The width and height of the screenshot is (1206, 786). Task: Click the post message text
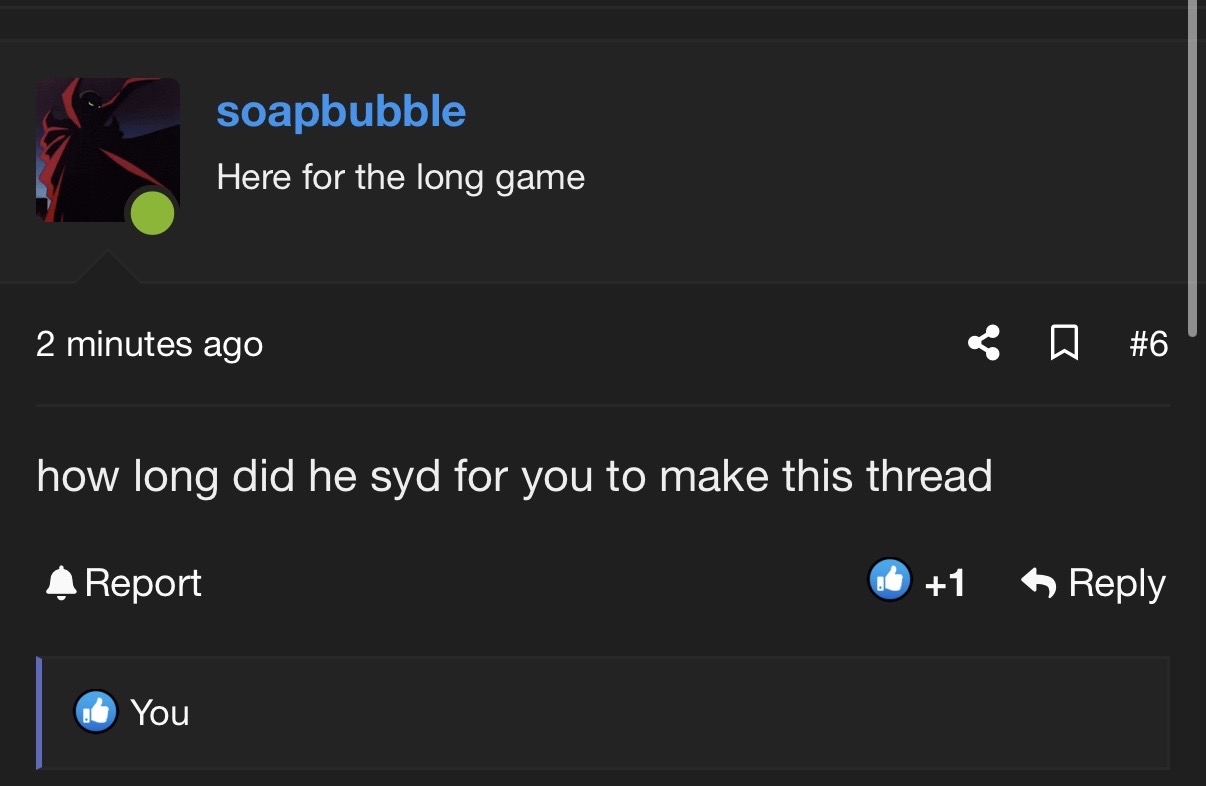coord(514,476)
